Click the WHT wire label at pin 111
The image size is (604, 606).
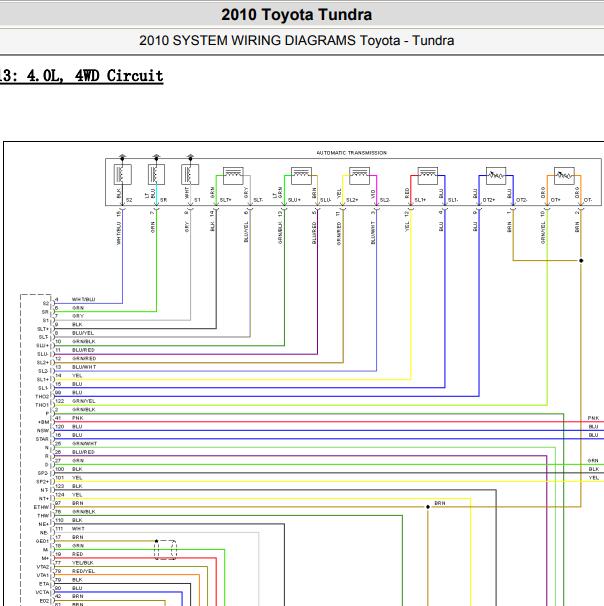tap(78, 528)
